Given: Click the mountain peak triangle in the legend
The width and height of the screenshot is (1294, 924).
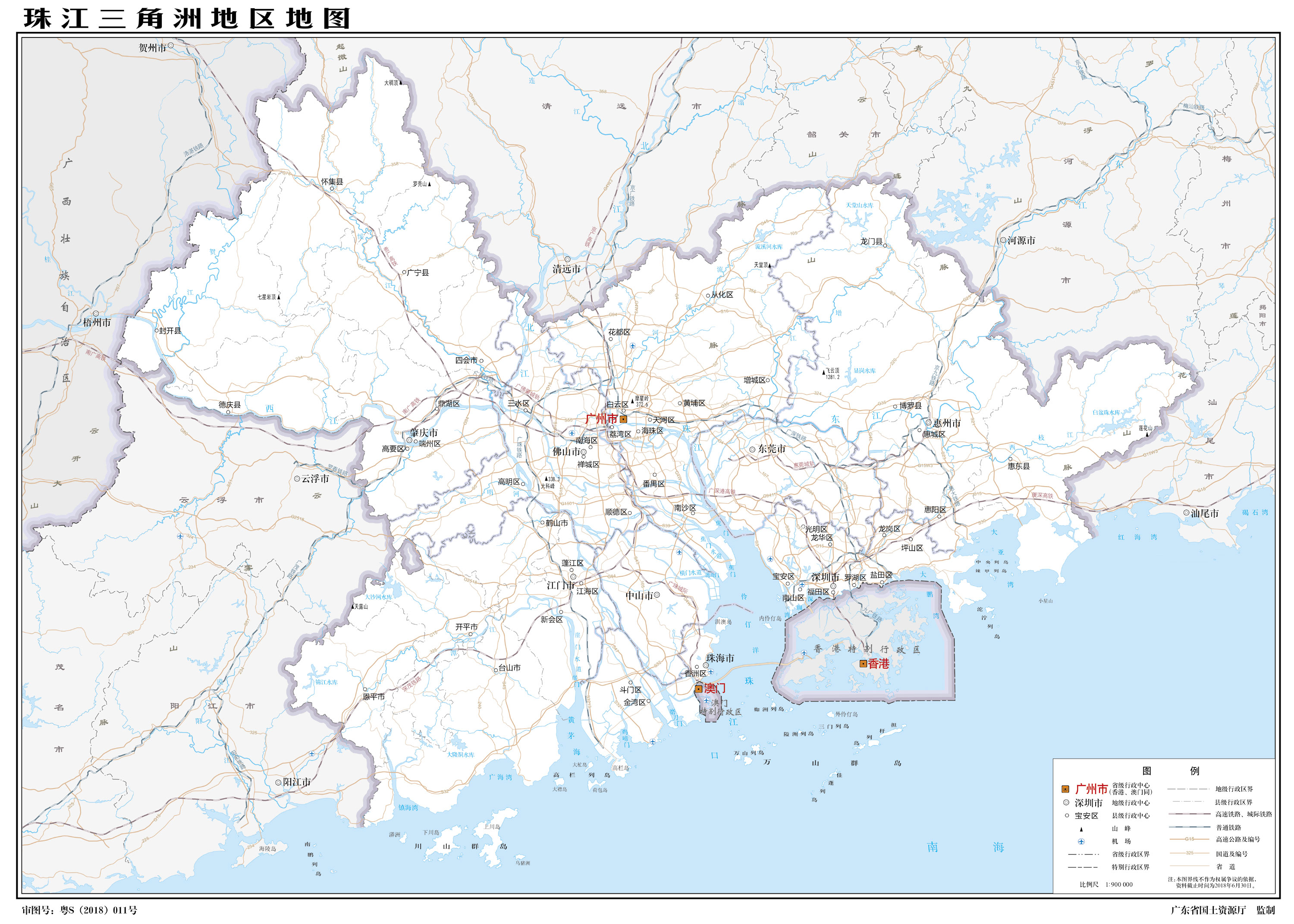Looking at the screenshot, I should coord(1080,829).
